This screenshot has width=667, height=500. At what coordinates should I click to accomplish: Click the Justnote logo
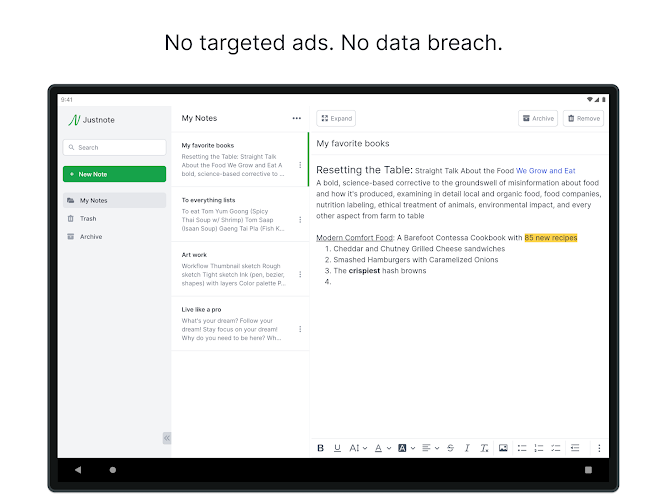point(91,120)
